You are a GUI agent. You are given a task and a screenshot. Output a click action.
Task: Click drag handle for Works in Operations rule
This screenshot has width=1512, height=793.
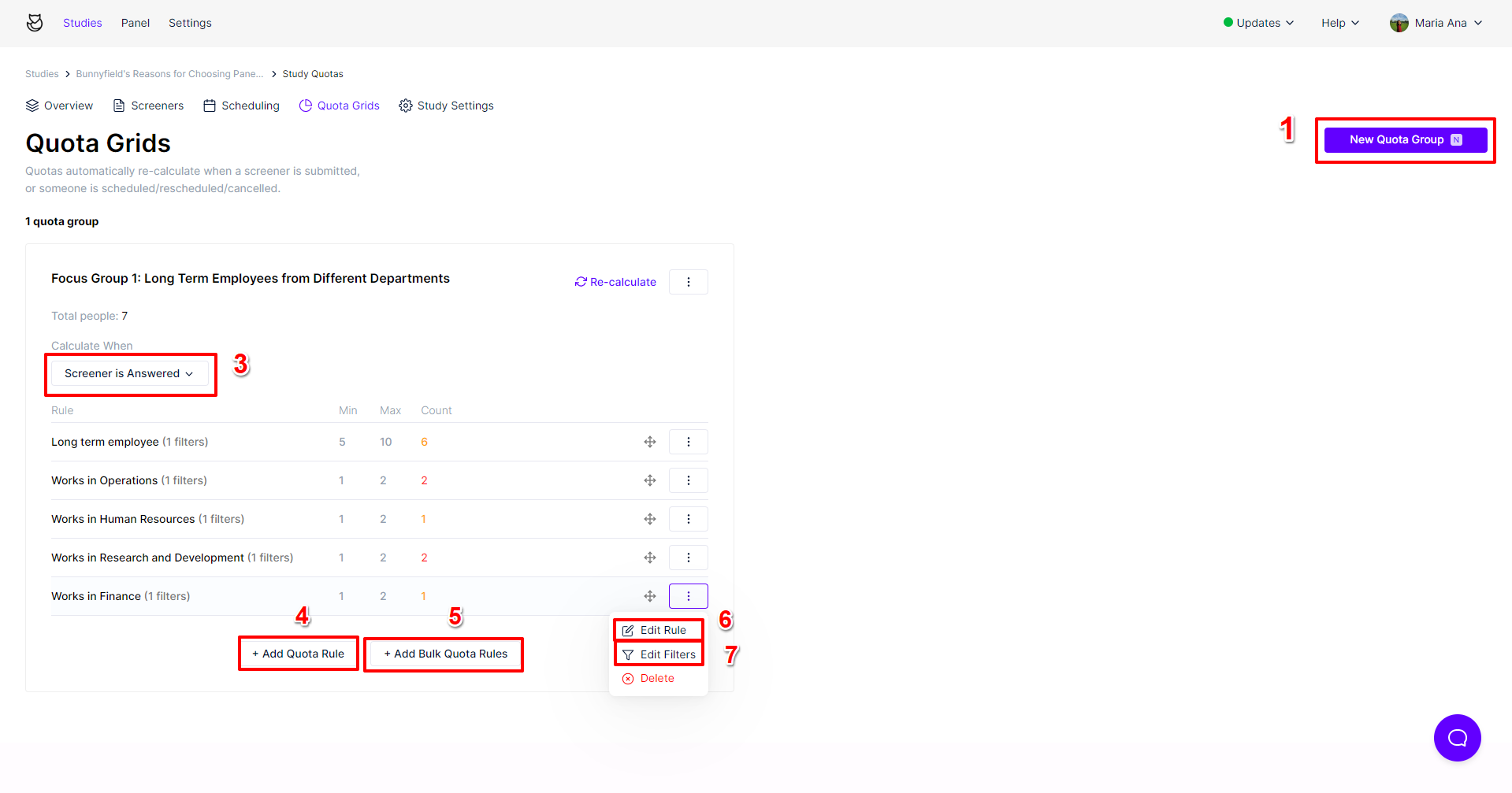coord(650,480)
